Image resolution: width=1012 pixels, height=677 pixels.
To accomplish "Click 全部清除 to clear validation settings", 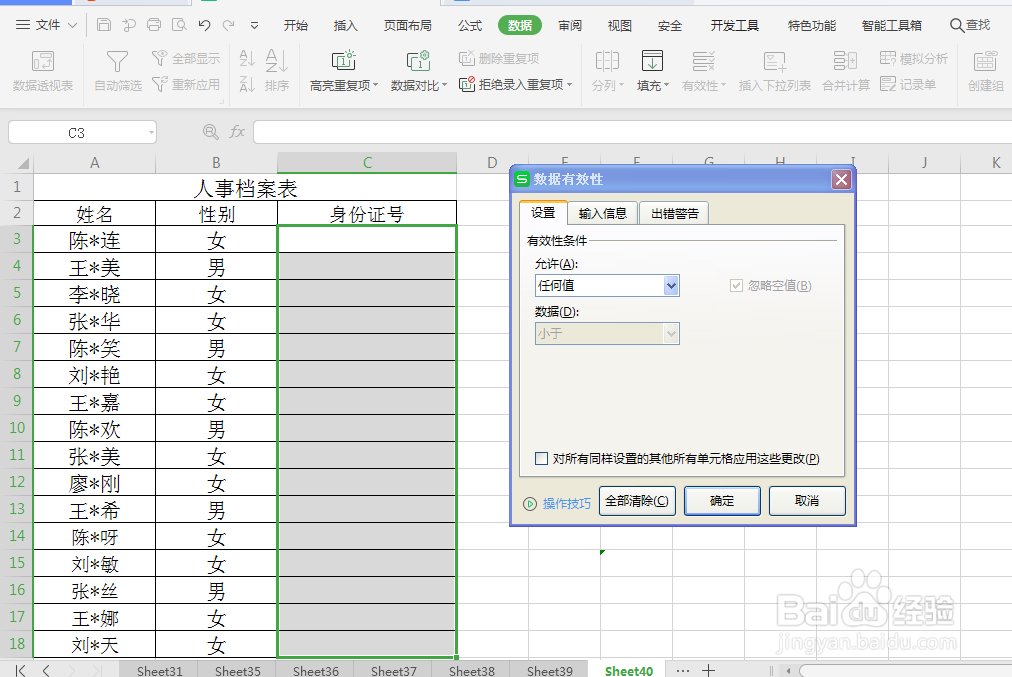I will coord(637,500).
